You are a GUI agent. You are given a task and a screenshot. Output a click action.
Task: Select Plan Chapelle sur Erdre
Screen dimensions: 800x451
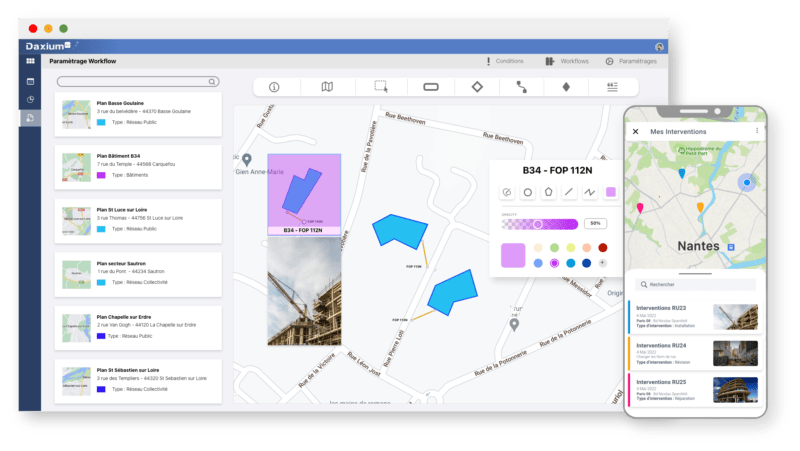[x=138, y=328]
